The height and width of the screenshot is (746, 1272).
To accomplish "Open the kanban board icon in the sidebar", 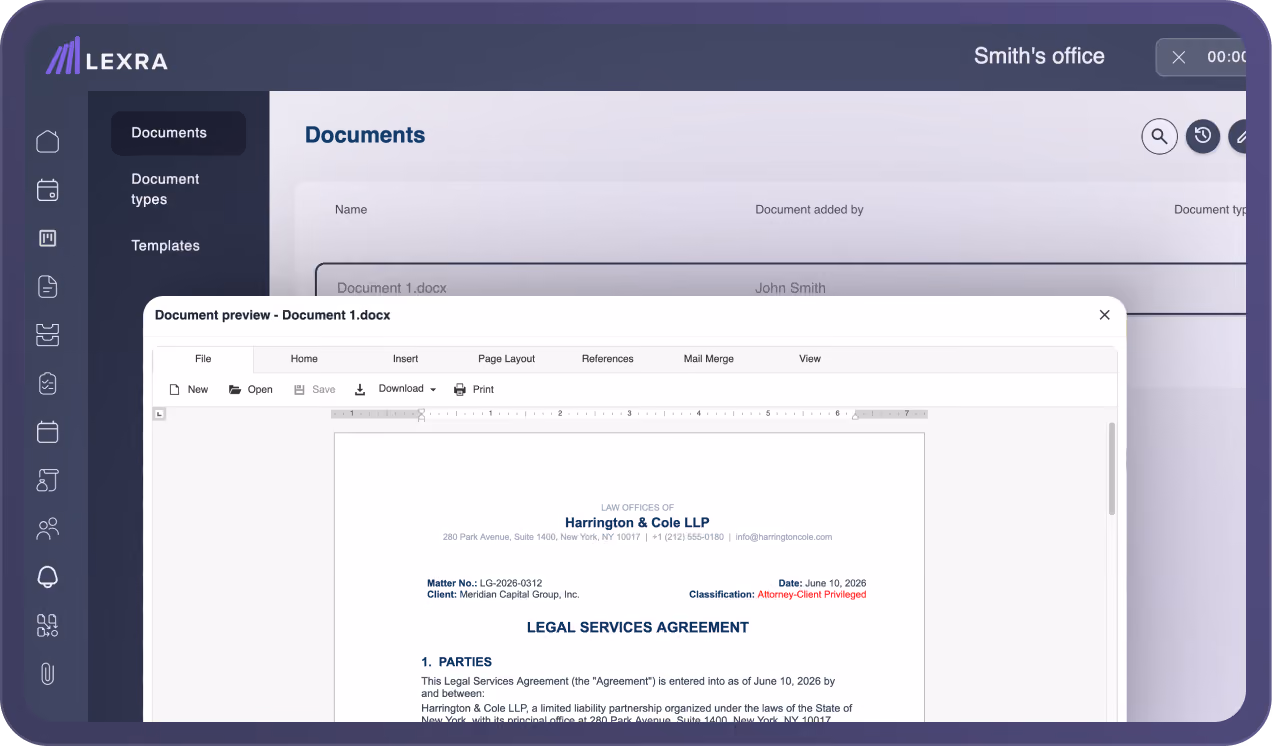I will (x=47, y=238).
